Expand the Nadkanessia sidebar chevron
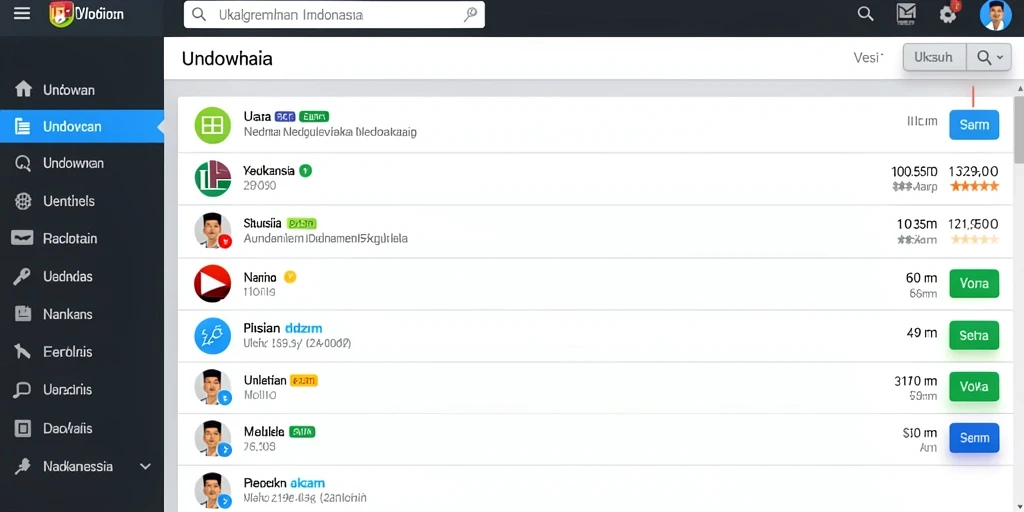The image size is (1024, 512). click(145, 466)
